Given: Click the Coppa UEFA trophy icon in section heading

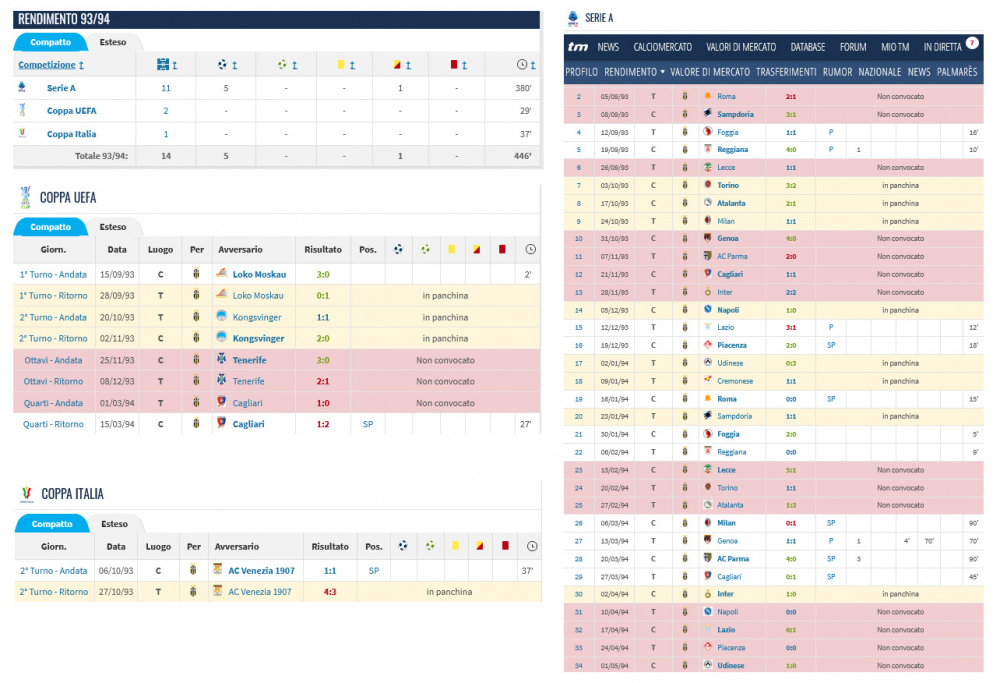Looking at the screenshot, I should (25, 198).
